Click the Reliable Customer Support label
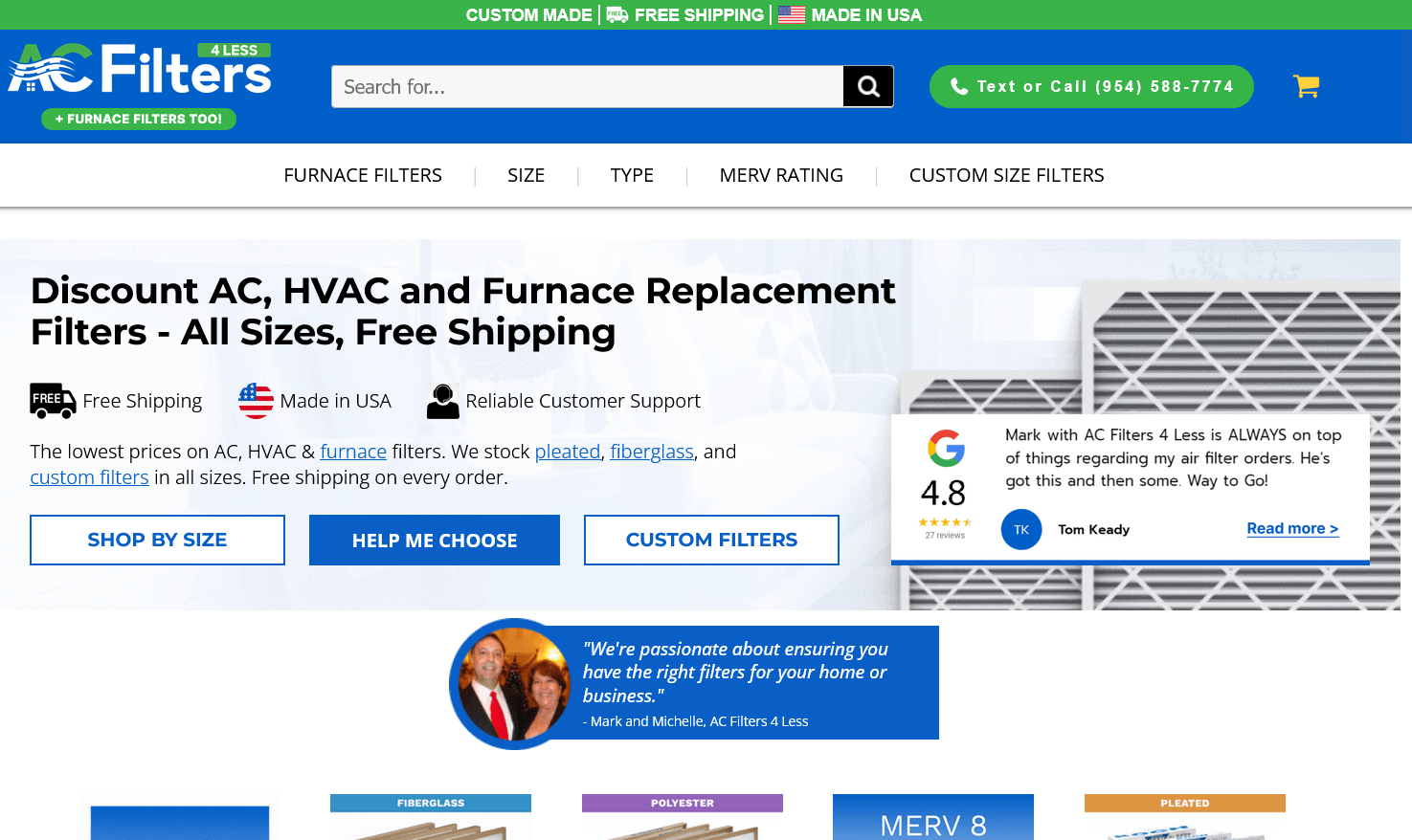Viewport: 1412px width, 840px height. click(583, 401)
